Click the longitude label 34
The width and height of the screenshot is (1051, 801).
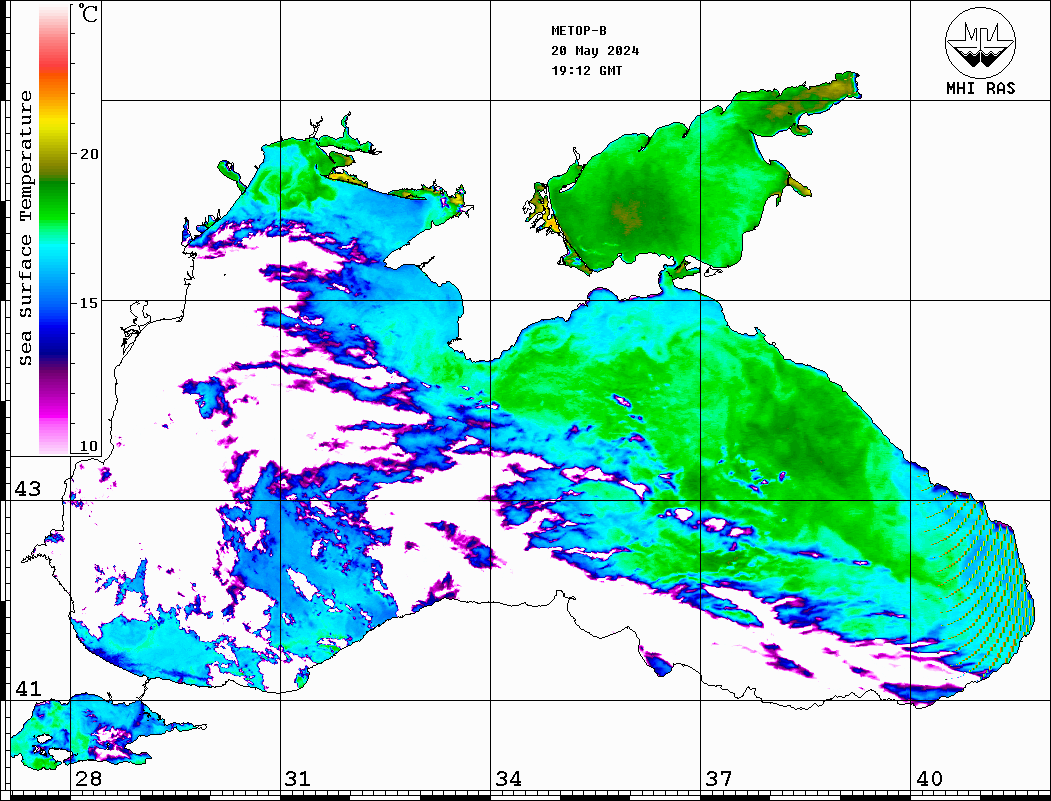(508, 779)
